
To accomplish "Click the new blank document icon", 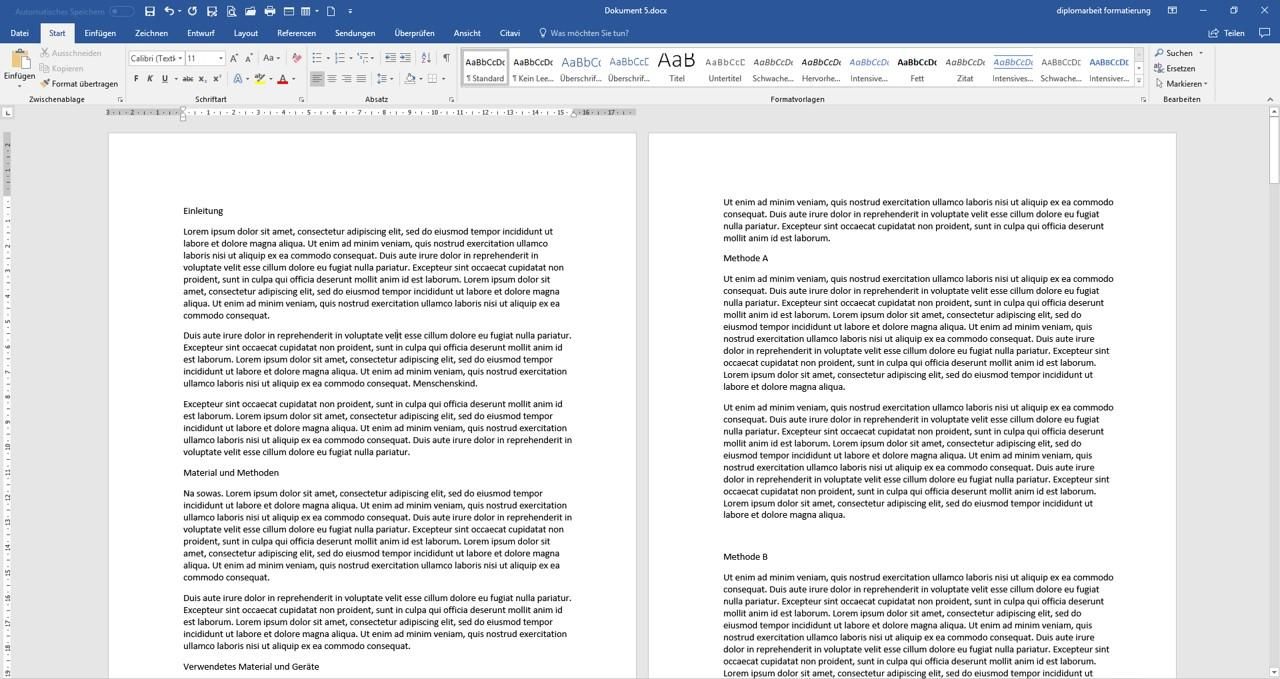I will (331, 11).
